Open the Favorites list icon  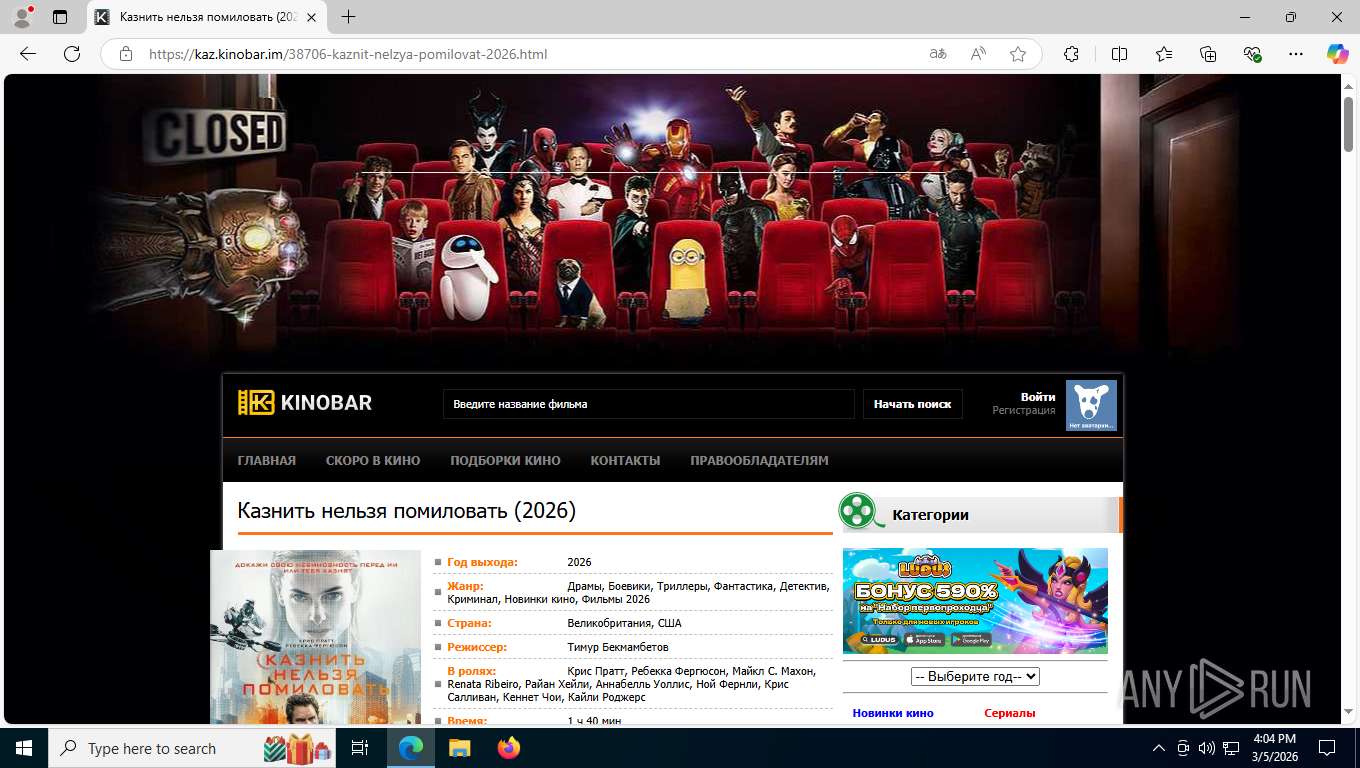(1164, 54)
